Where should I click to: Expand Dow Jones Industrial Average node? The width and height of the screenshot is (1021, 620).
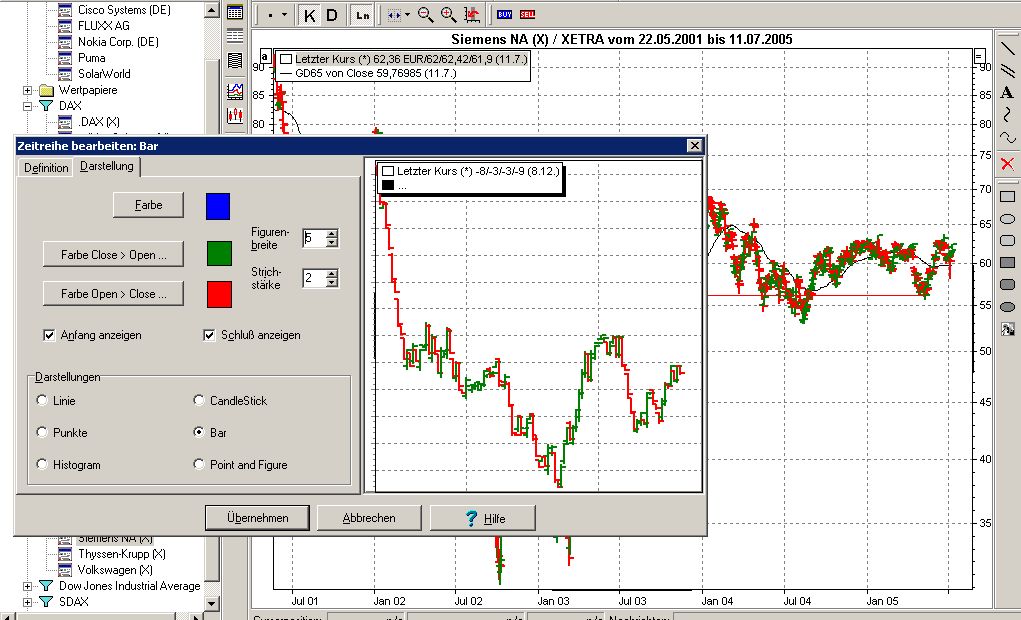(x=27, y=586)
